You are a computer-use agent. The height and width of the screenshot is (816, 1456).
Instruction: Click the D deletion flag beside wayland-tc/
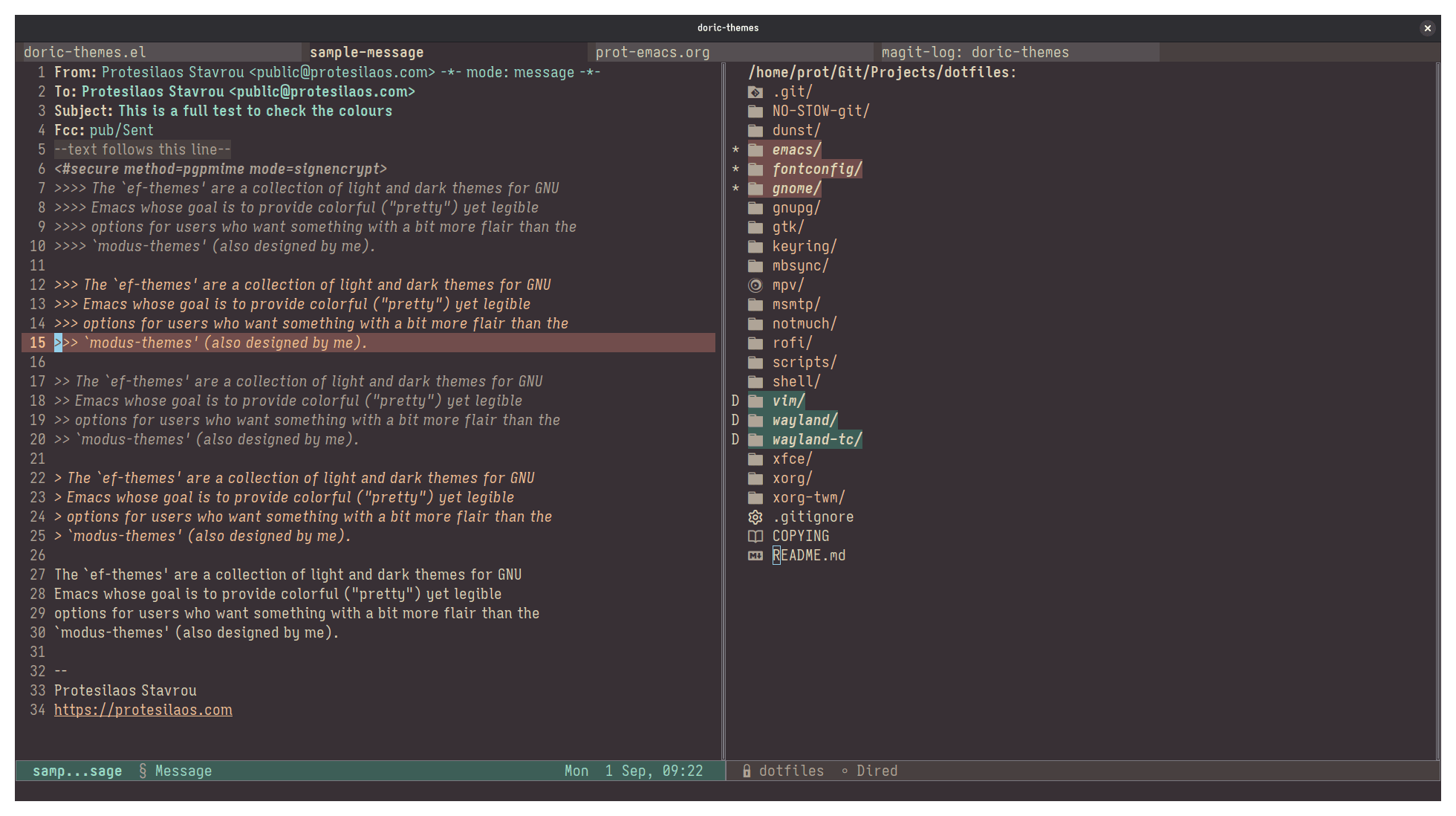click(x=735, y=440)
